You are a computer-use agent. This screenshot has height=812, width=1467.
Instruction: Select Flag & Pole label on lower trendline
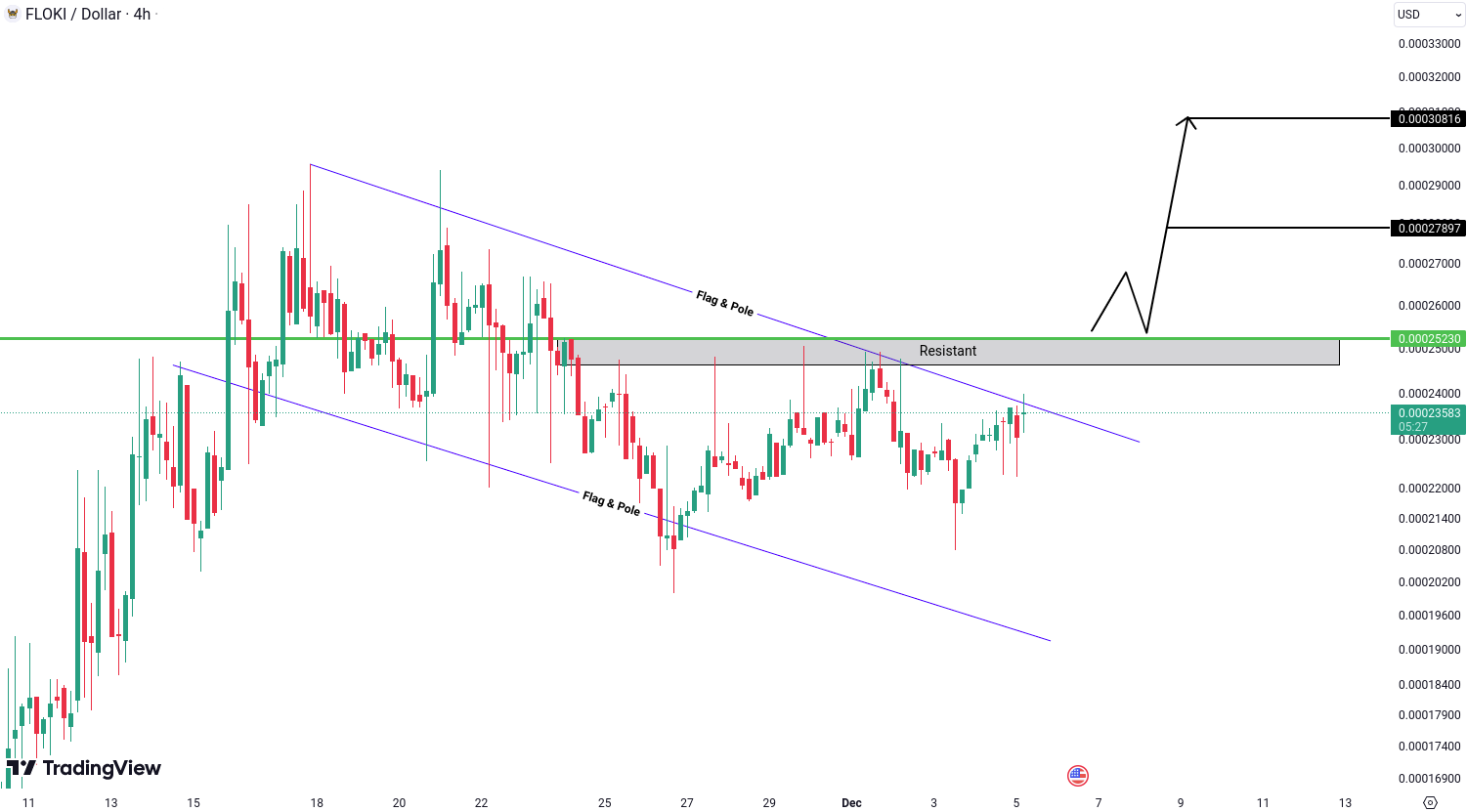pyautogui.click(x=612, y=503)
